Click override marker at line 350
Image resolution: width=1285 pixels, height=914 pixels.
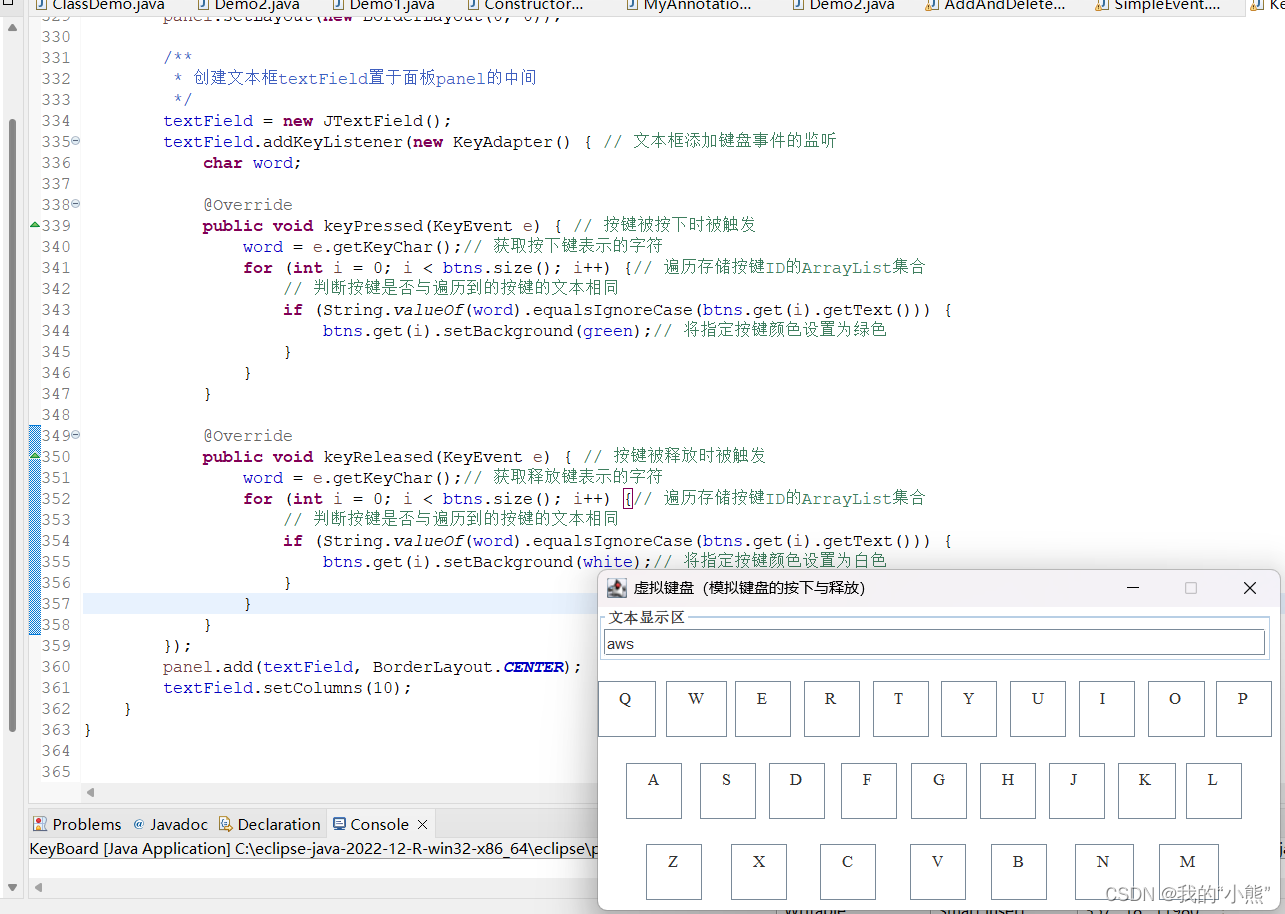click(x=36, y=456)
